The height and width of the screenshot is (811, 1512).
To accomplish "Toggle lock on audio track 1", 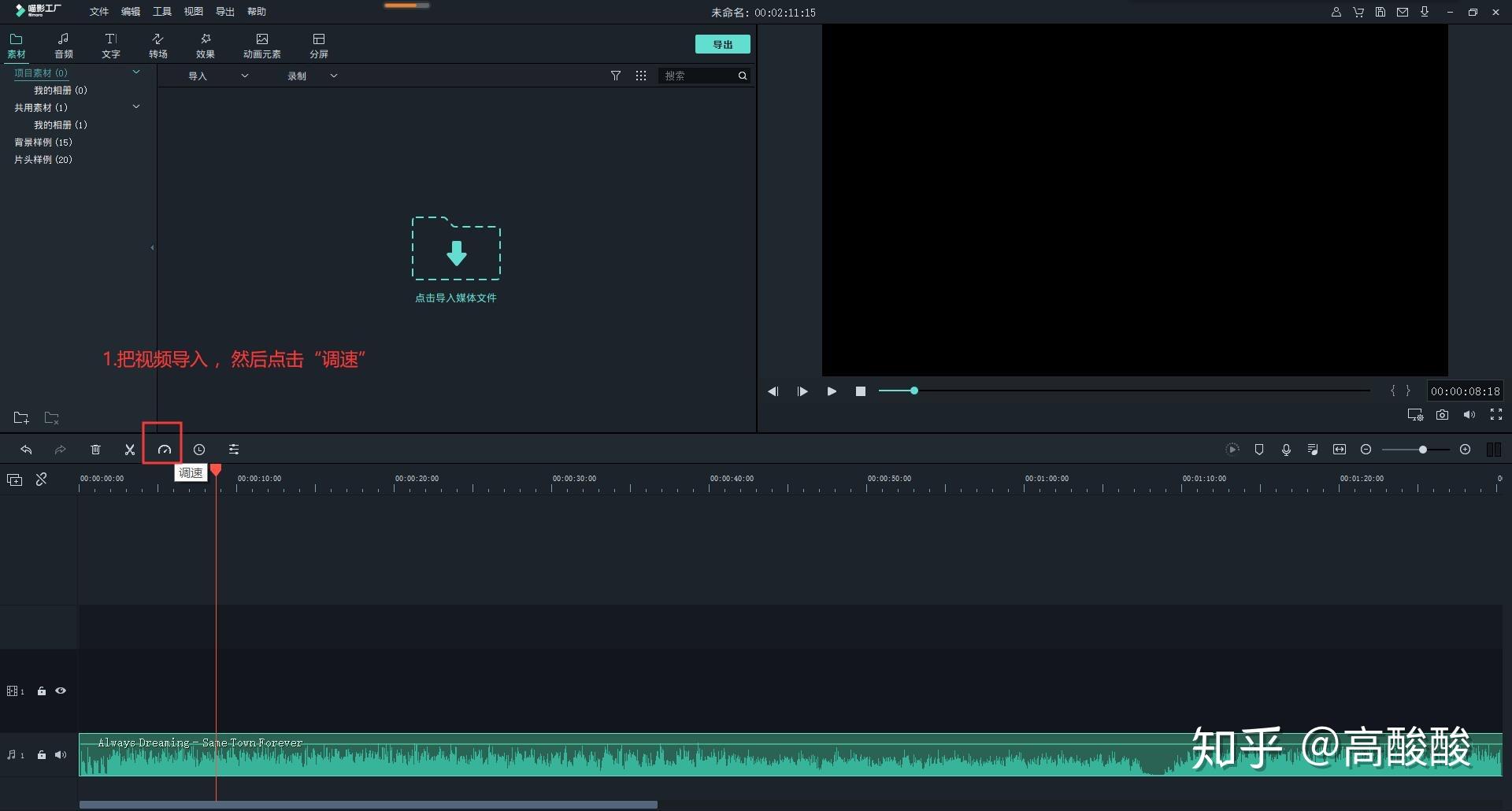I will 42,755.
